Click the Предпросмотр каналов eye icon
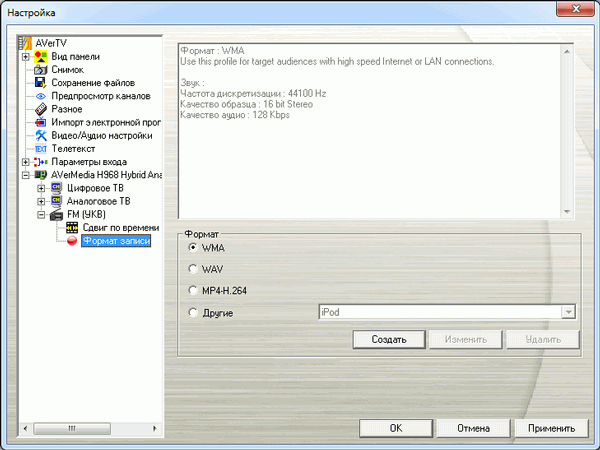Image resolution: width=600 pixels, height=450 pixels. coord(41,96)
